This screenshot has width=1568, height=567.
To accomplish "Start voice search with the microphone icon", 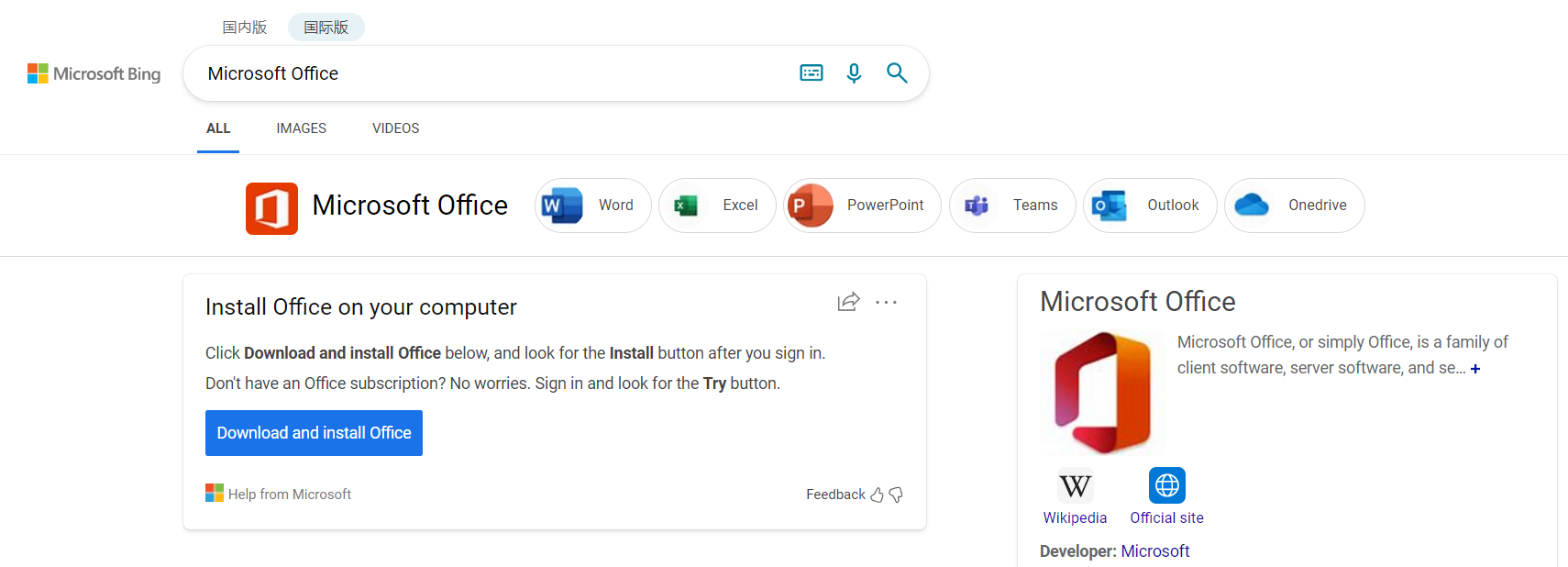I will [x=854, y=73].
